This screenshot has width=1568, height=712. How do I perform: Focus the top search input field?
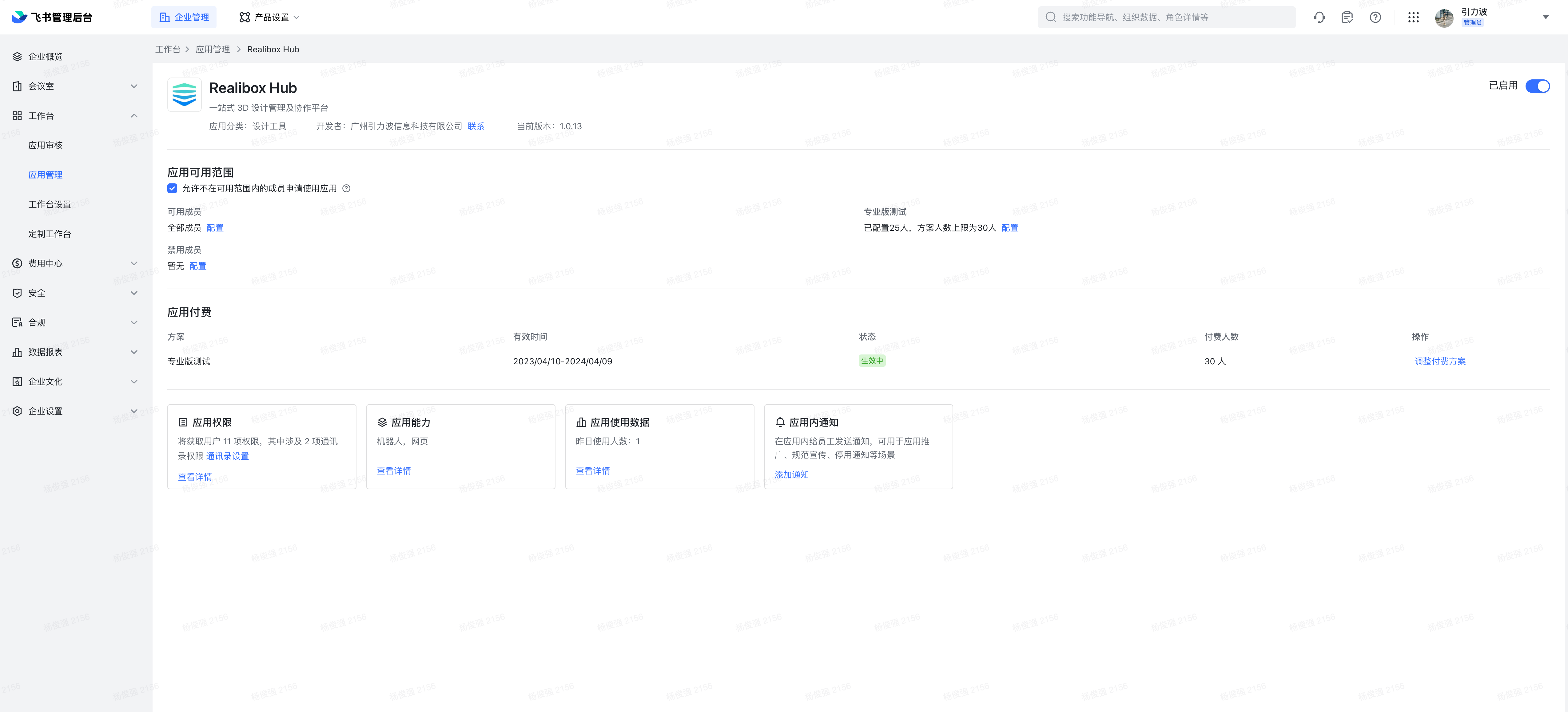point(1167,17)
